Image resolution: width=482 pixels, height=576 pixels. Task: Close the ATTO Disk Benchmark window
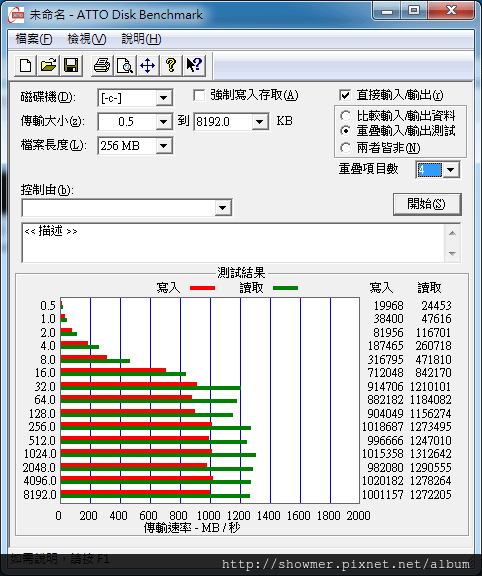451,11
